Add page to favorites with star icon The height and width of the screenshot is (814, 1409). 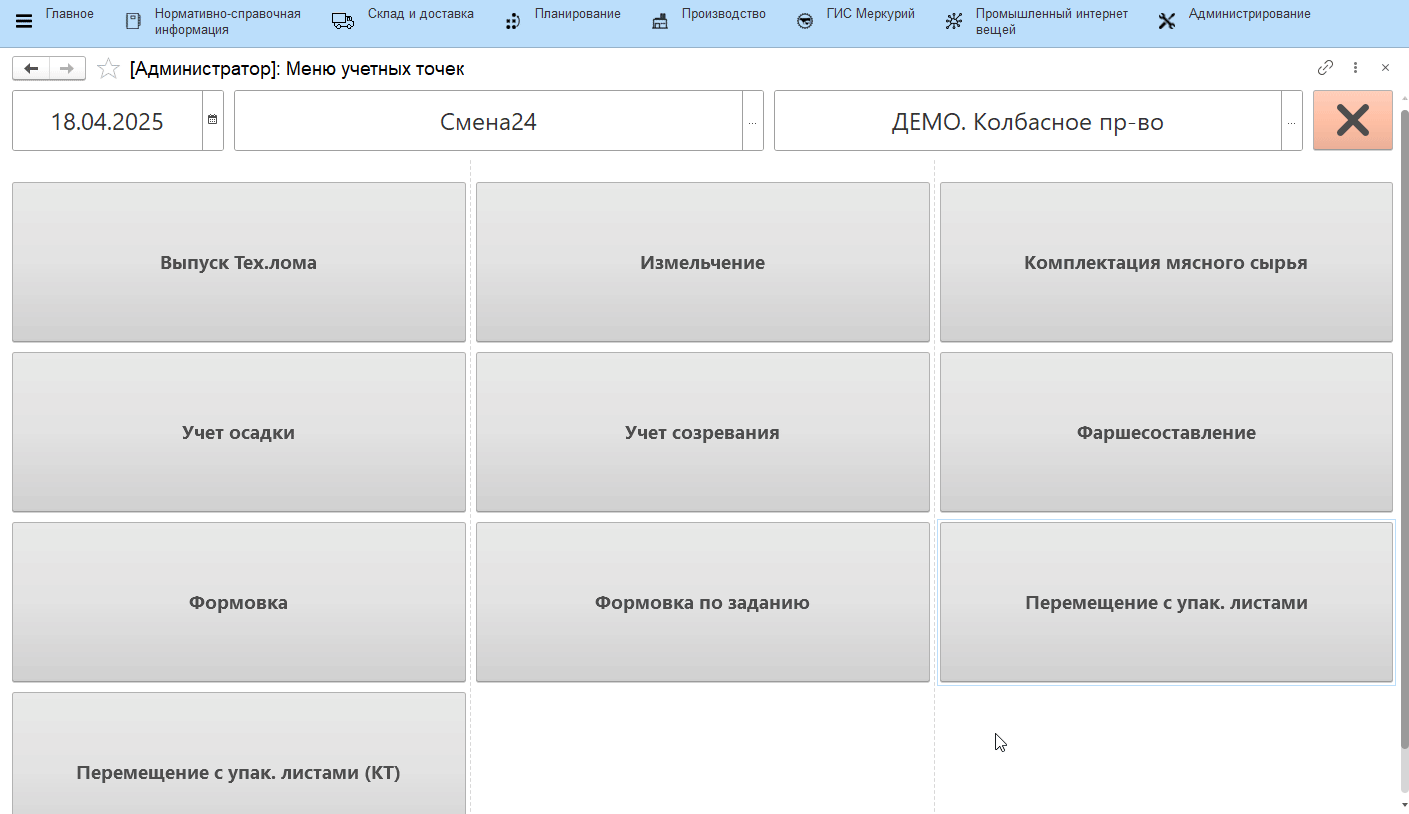click(x=108, y=69)
